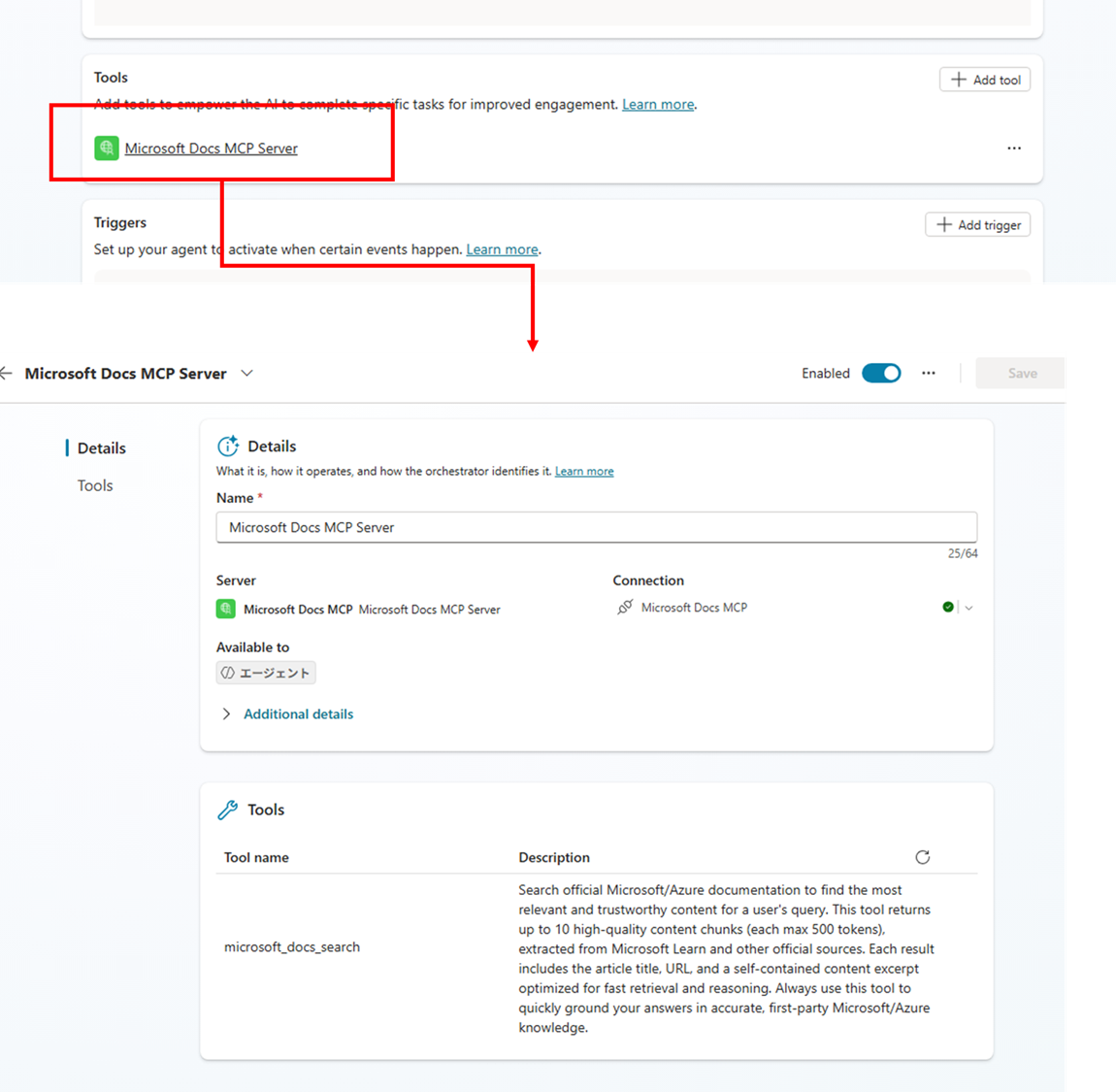Go back using the left arrow icon

tap(7, 373)
